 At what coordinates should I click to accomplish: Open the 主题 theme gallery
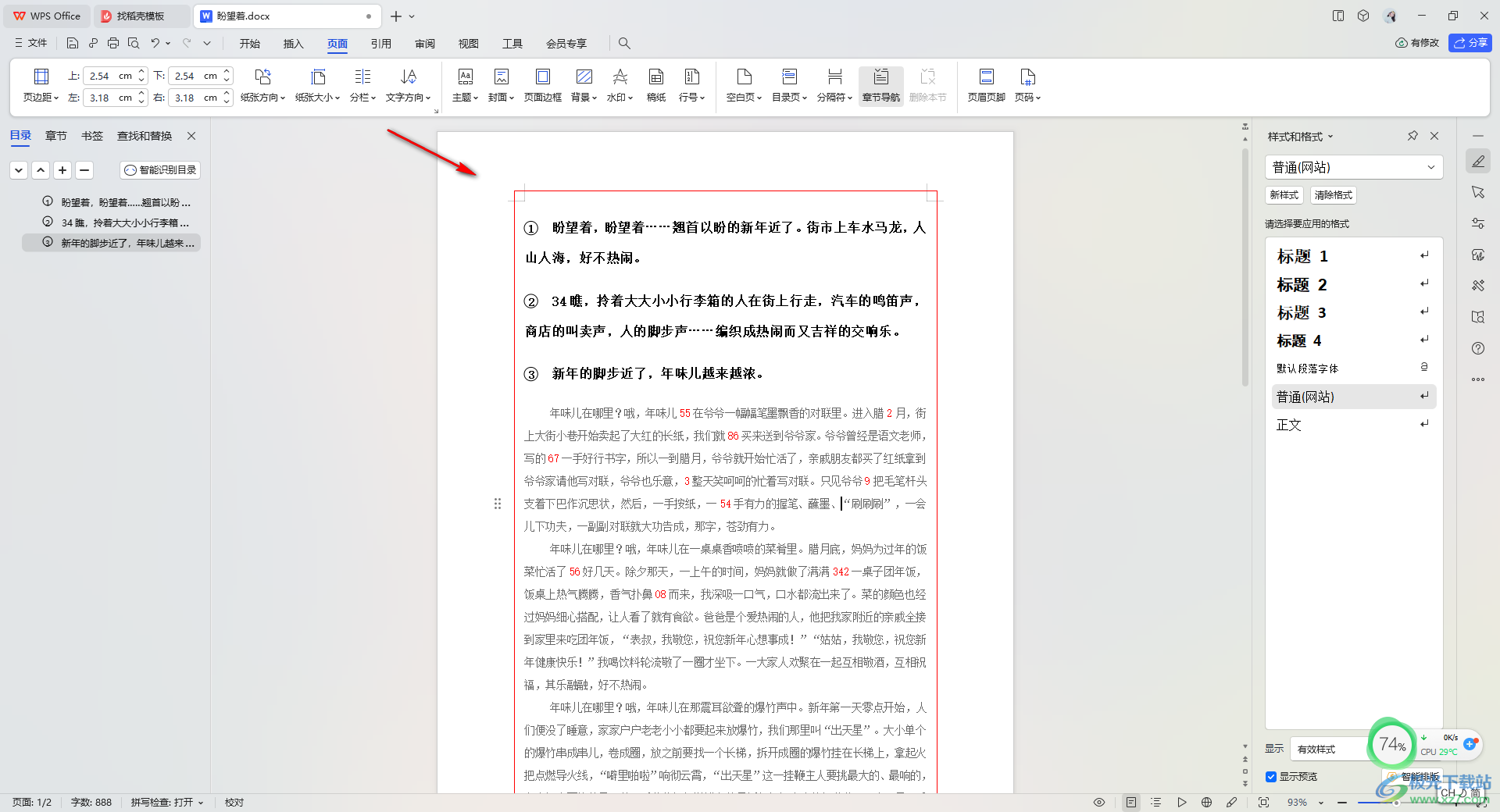point(465,86)
